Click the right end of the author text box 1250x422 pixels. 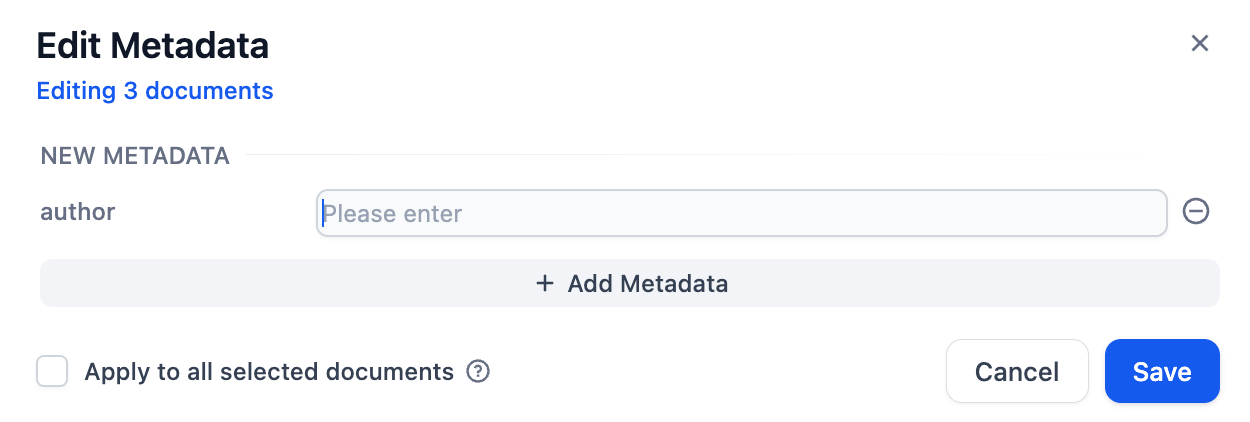pyautogui.click(x=1140, y=213)
